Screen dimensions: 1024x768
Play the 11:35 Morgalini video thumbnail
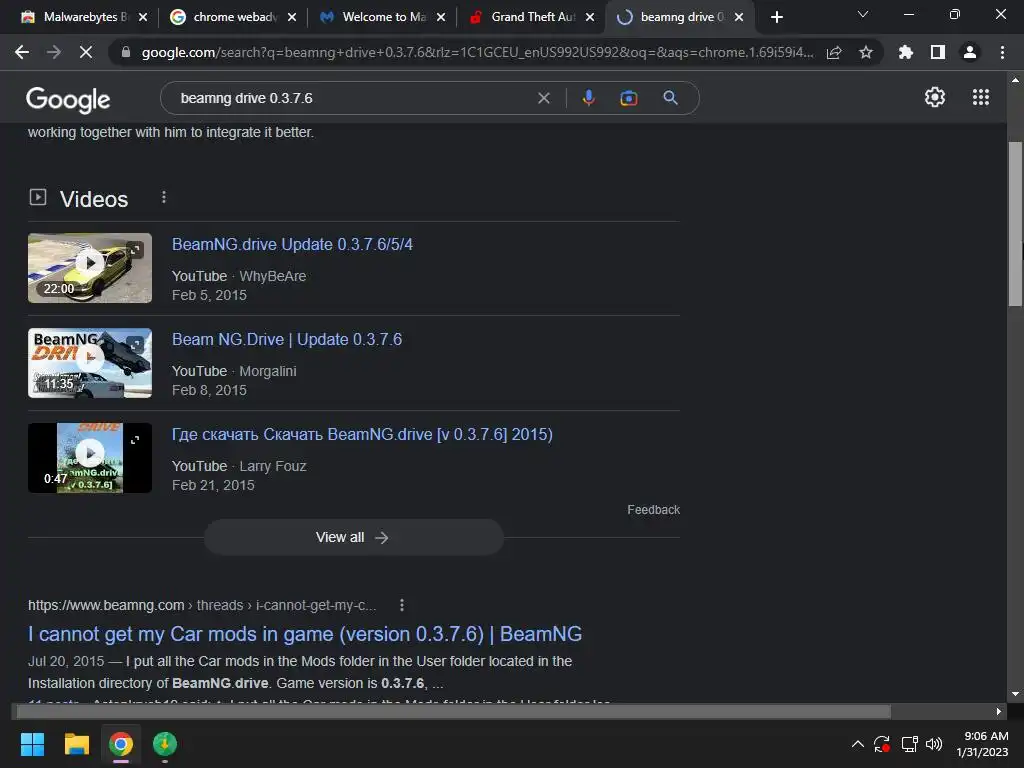89,363
